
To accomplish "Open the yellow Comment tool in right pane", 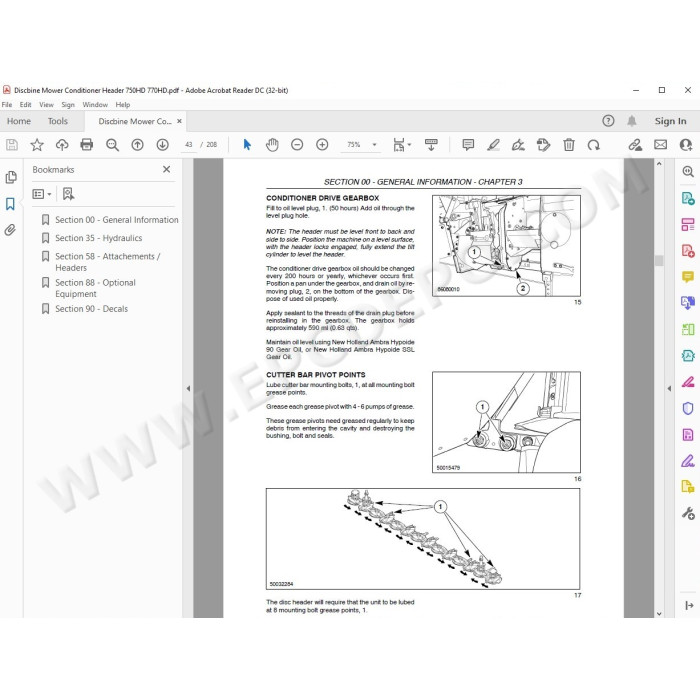I will tap(688, 277).
